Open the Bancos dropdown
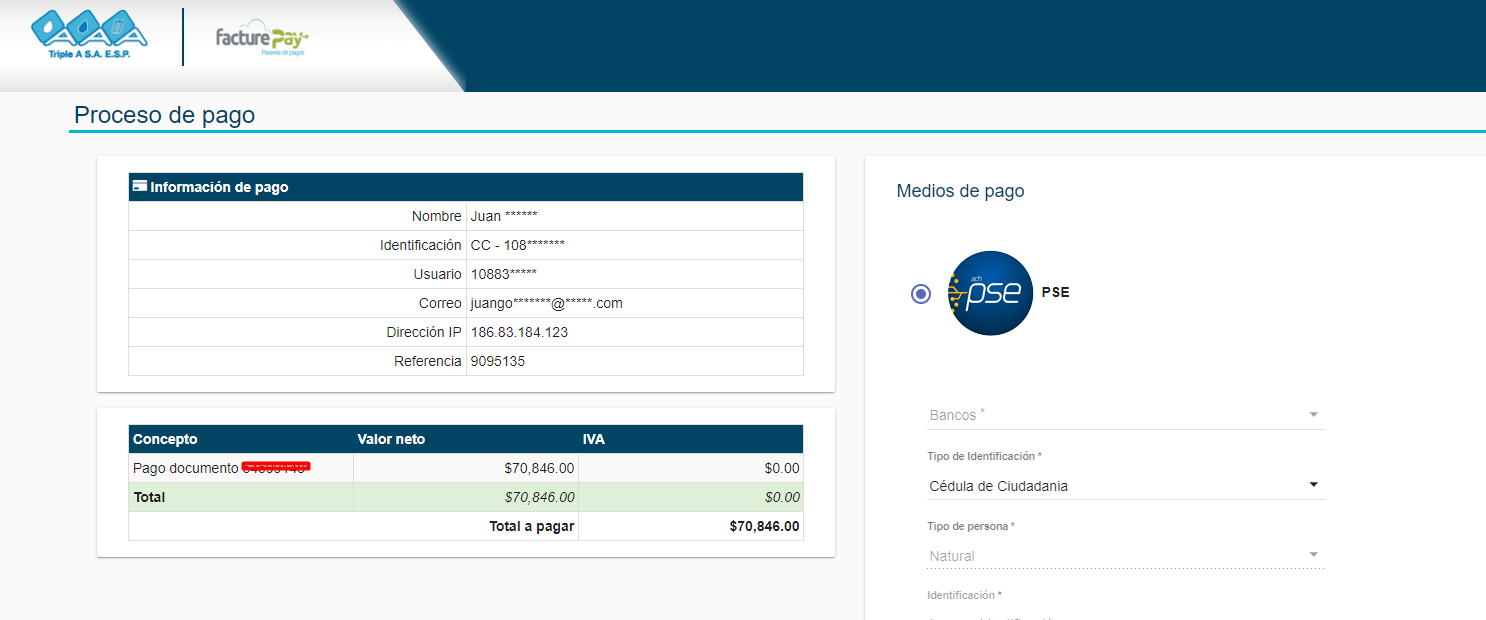1486x620 pixels. (x=1126, y=414)
